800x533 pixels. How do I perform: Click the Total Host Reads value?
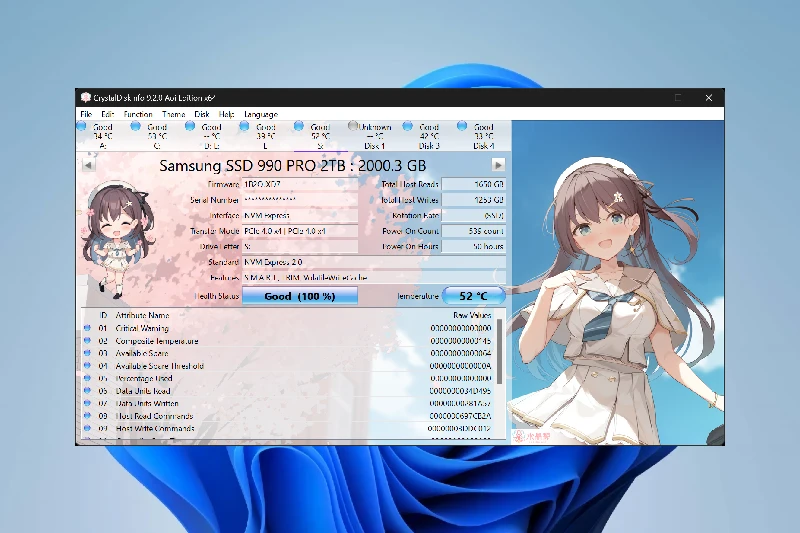[473, 184]
